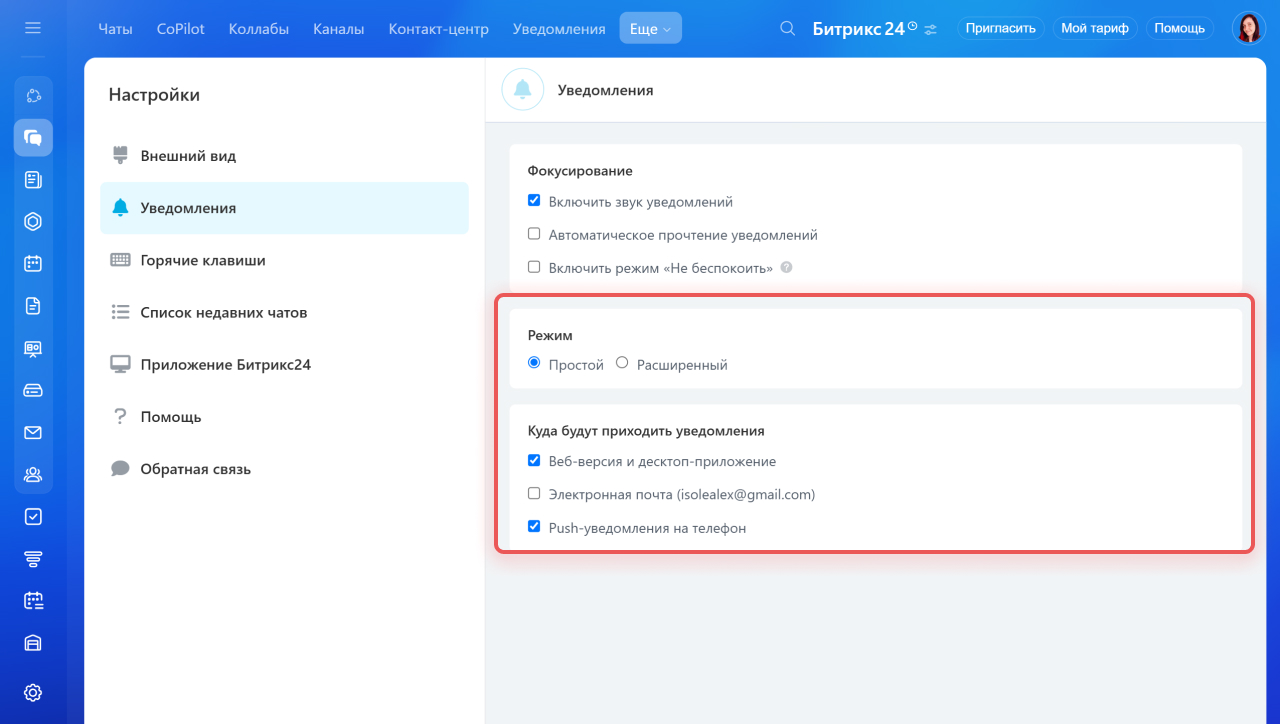Screen dimensions: 1280x724
Task: Click the search magnifier icon
Action: point(788,28)
